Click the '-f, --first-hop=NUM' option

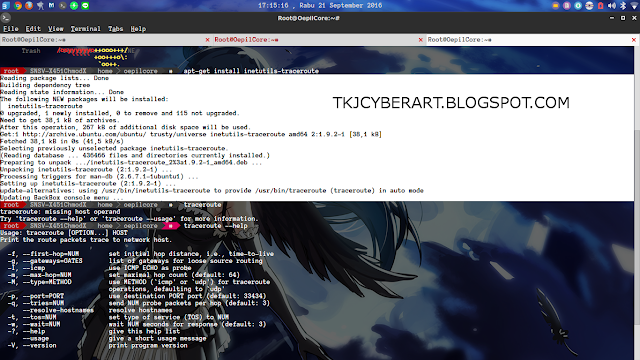[43, 253]
